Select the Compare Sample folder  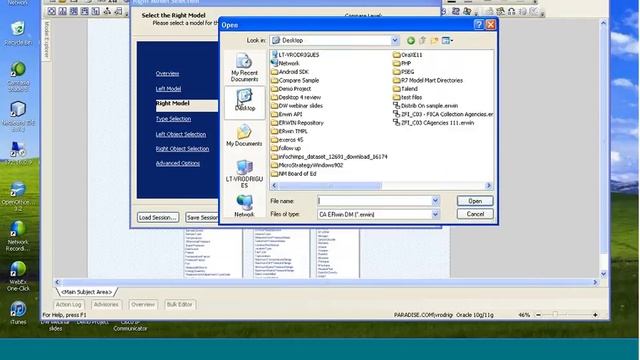pos(295,80)
